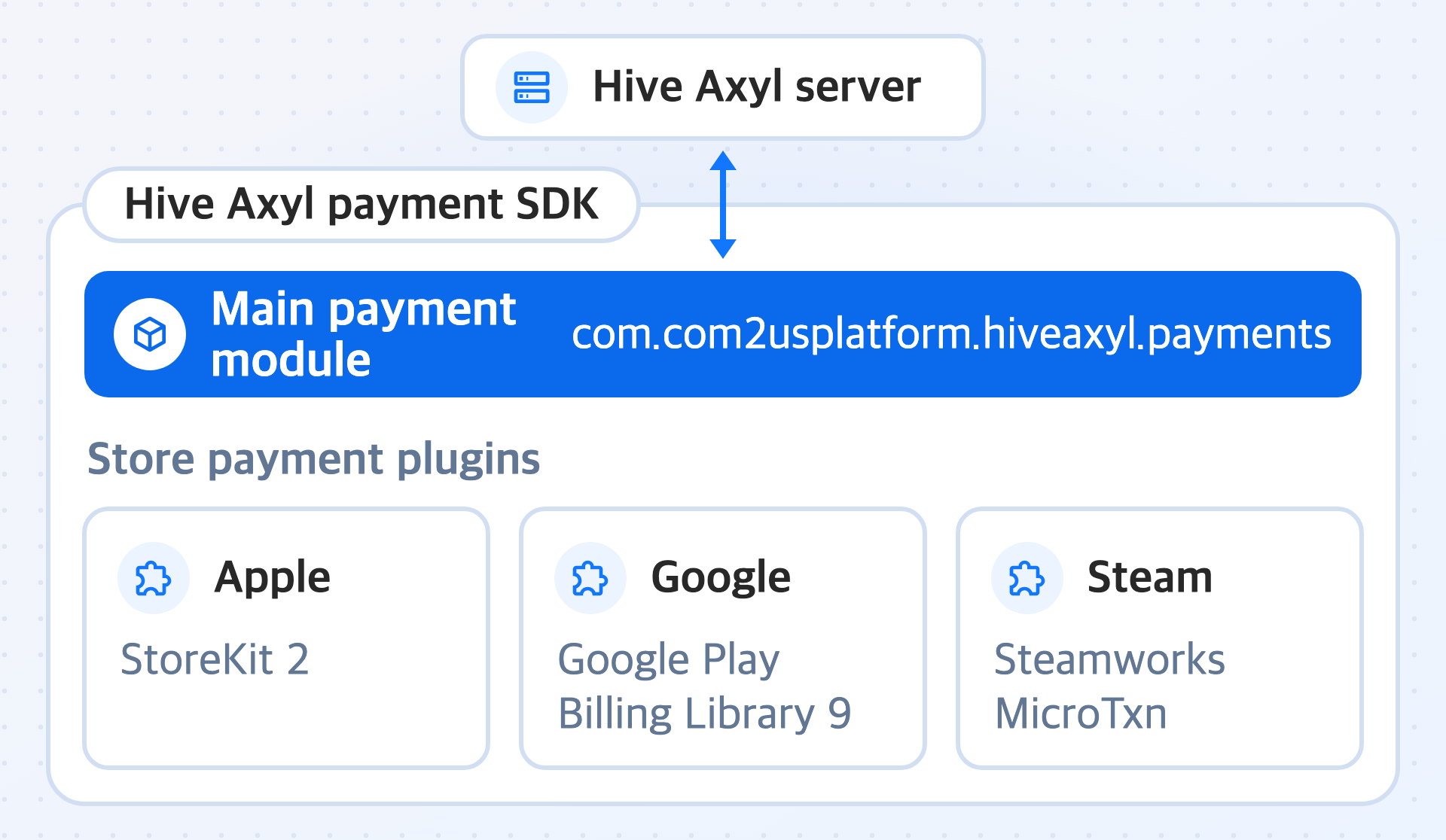The image size is (1446, 840).
Task: Click the puzzle plugin icon next to Apple
Action: 154,579
